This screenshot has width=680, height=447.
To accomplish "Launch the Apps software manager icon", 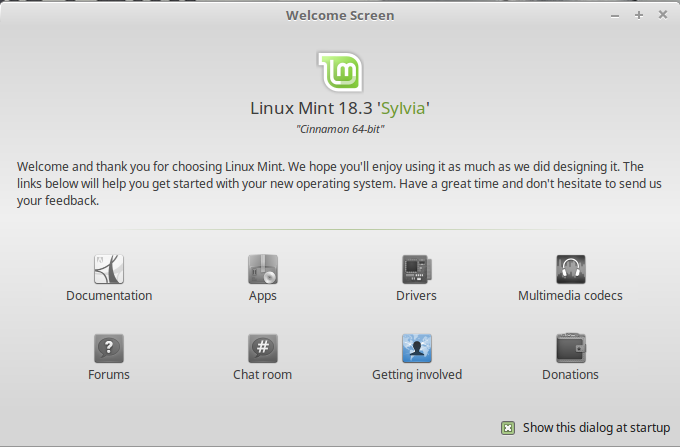I will click(263, 269).
